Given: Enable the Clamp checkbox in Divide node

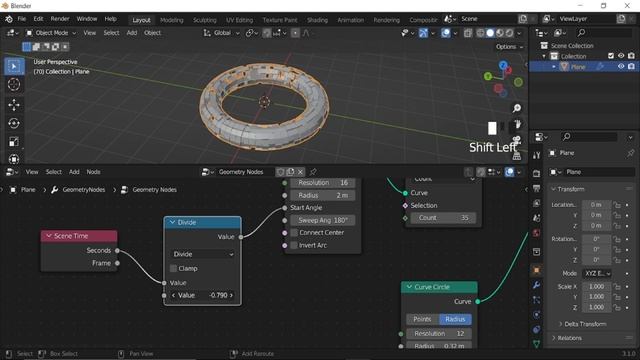Looking at the screenshot, I should (x=173, y=268).
